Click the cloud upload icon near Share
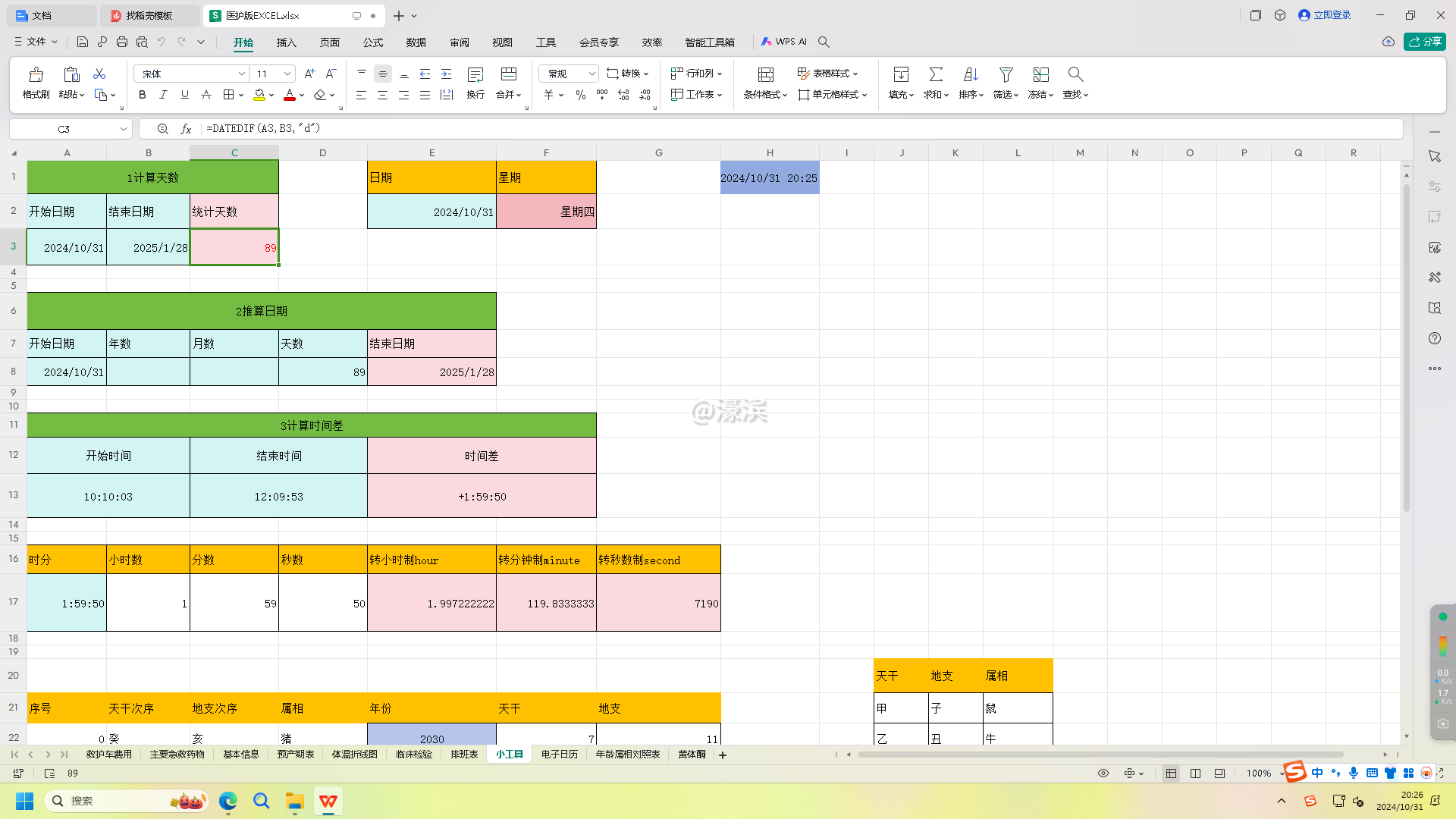The width and height of the screenshot is (1456, 819). [1388, 42]
